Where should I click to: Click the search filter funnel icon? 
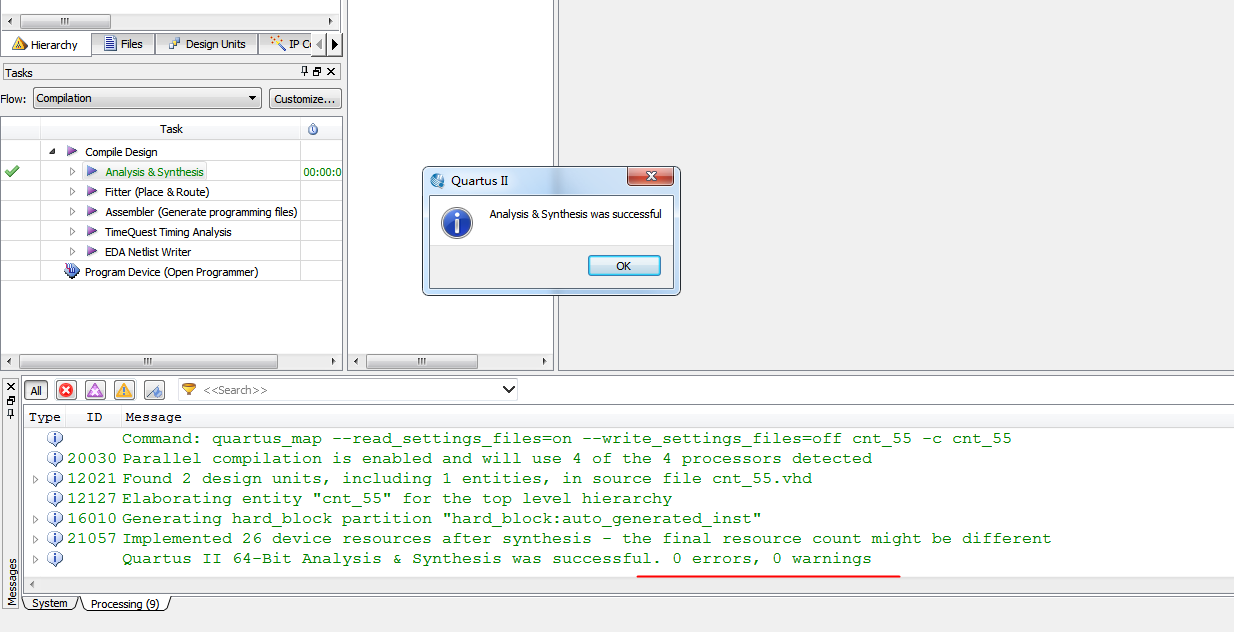[x=188, y=390]
